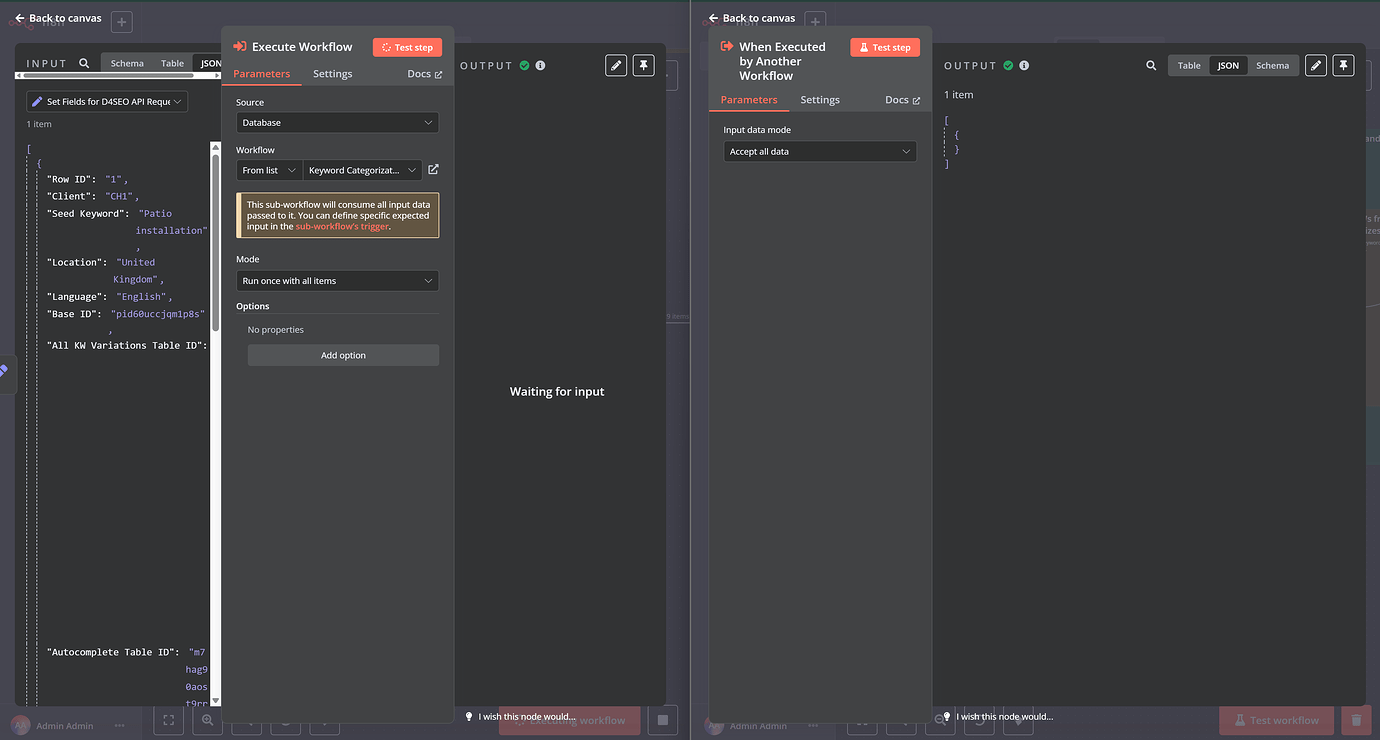Open the Source dropdown showing Database

coord(337,122)
